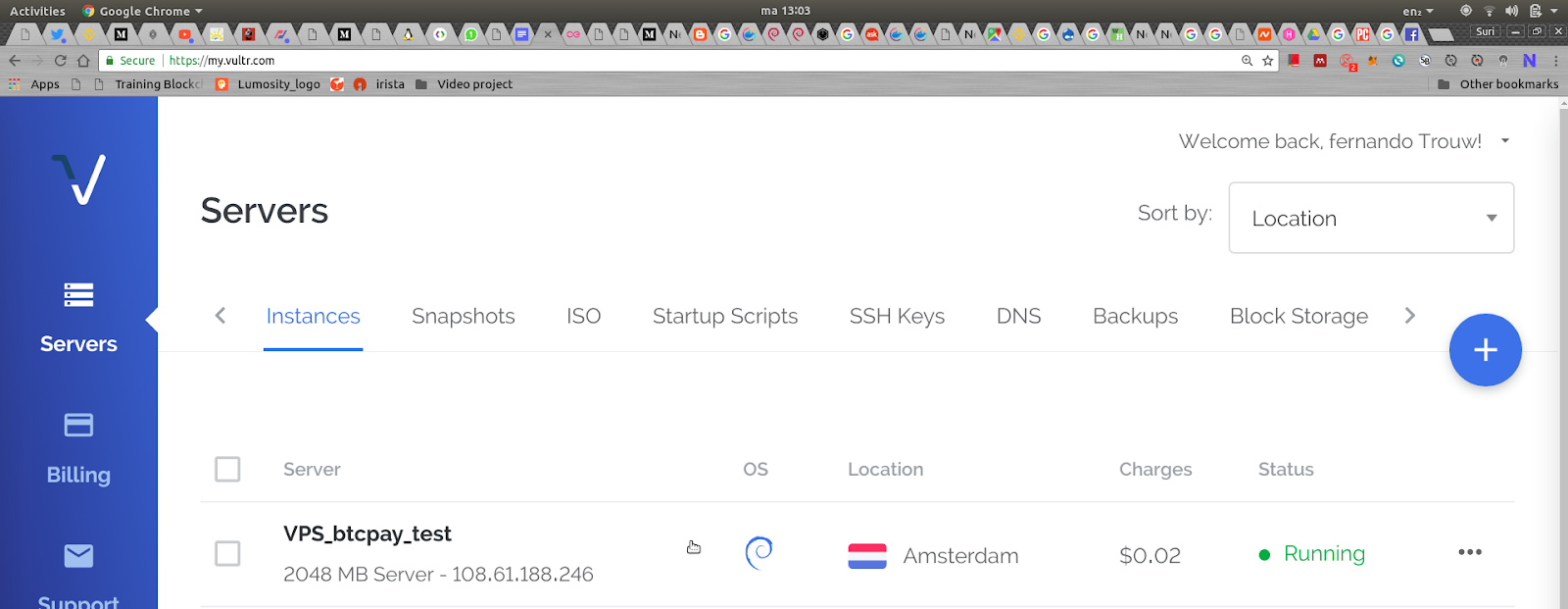Select the Instances tab
The height and width of the screenshot is (609, 1568).
click(x=314, y=316)
